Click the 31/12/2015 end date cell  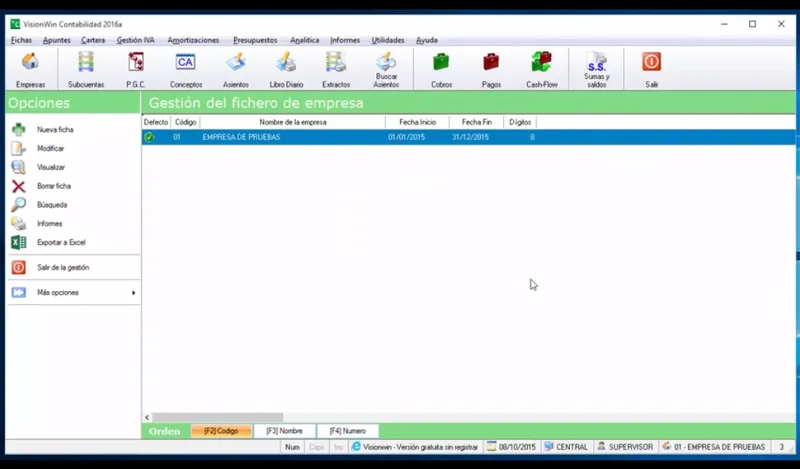coord(470,137)
